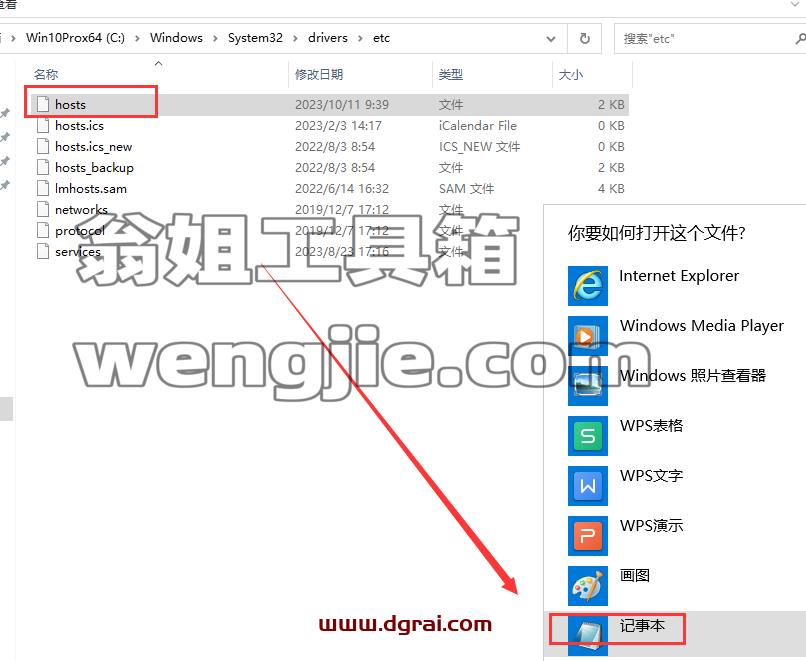Choose the WPS演示 presentation icon
806x661 pixels.
click(588, 536)
